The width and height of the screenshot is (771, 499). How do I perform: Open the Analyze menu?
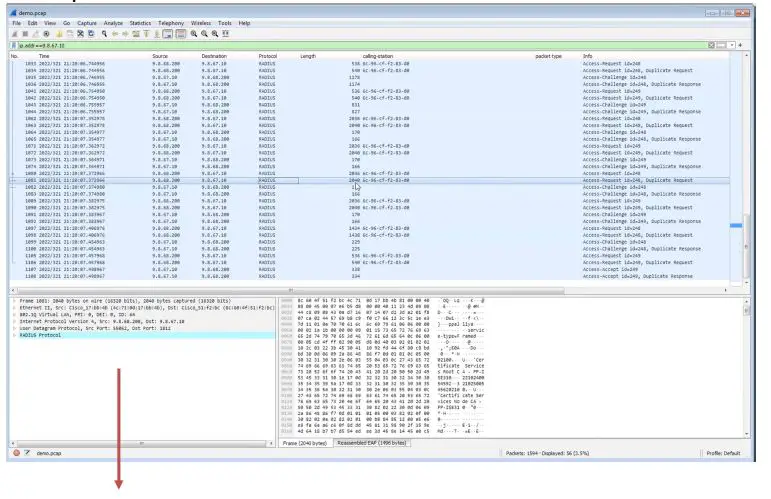113,23
